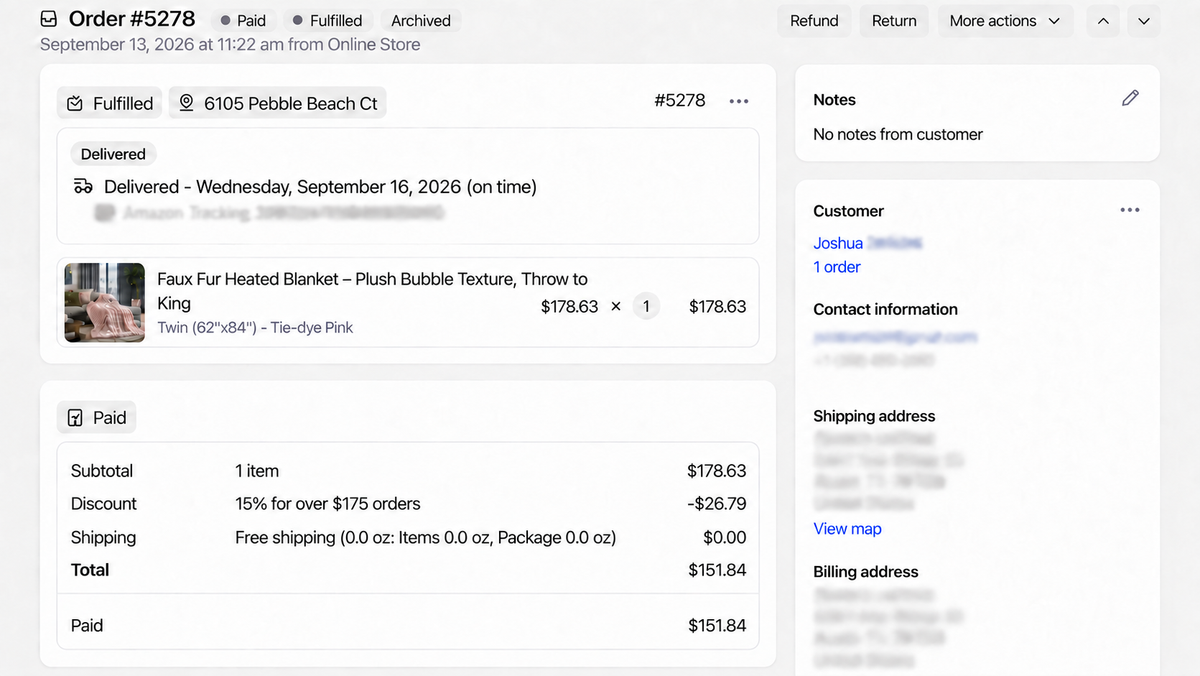Click the fulfilled box icon in the fulfillment card

[x=75, y=103]
